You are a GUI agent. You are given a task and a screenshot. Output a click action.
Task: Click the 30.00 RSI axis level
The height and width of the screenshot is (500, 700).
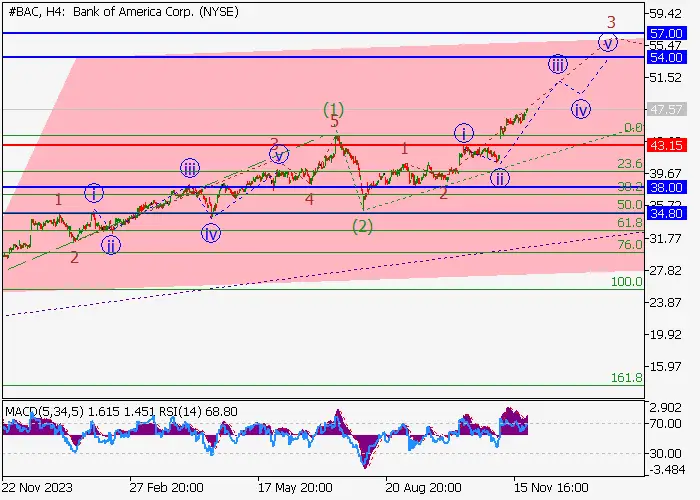click(665, 454)
